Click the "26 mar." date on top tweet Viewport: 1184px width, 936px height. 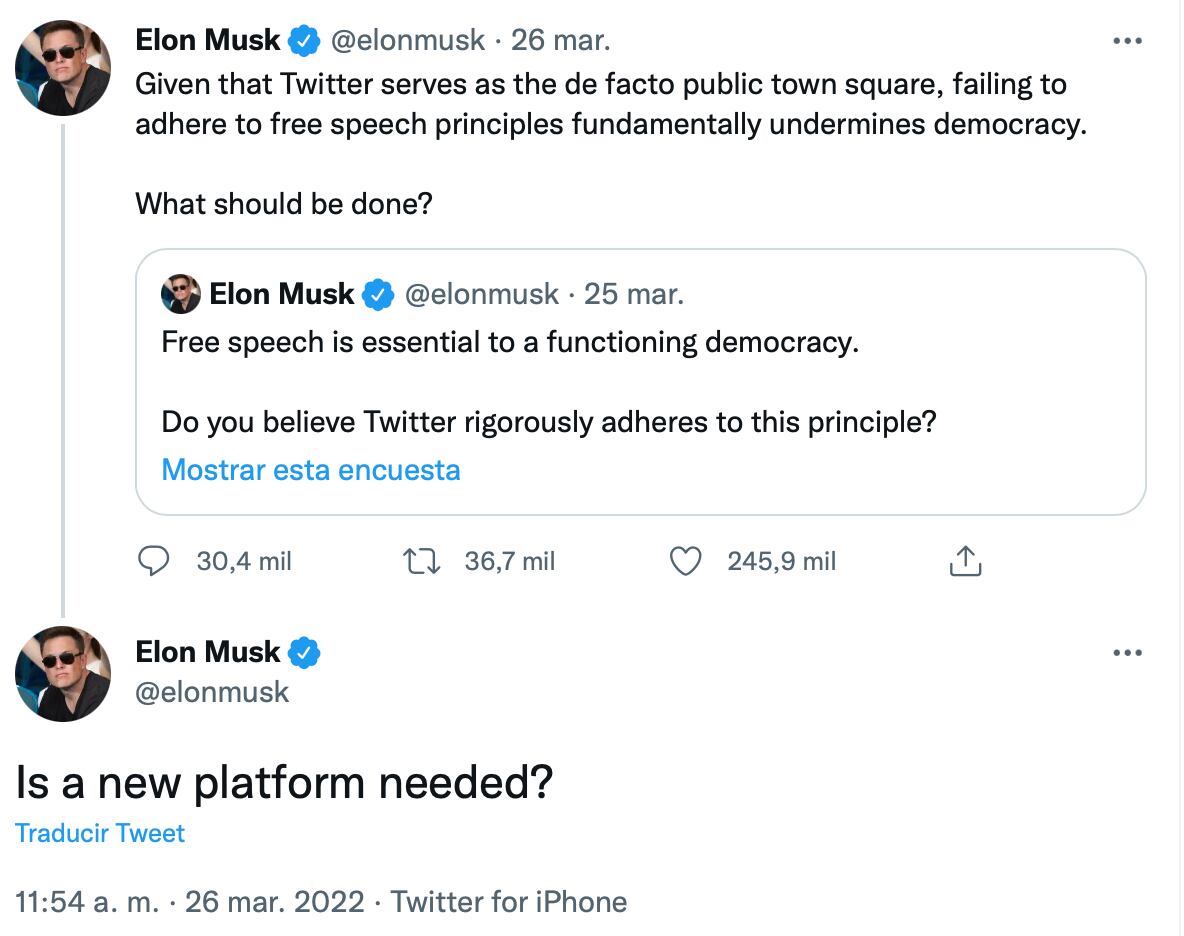tap(560, 41)
